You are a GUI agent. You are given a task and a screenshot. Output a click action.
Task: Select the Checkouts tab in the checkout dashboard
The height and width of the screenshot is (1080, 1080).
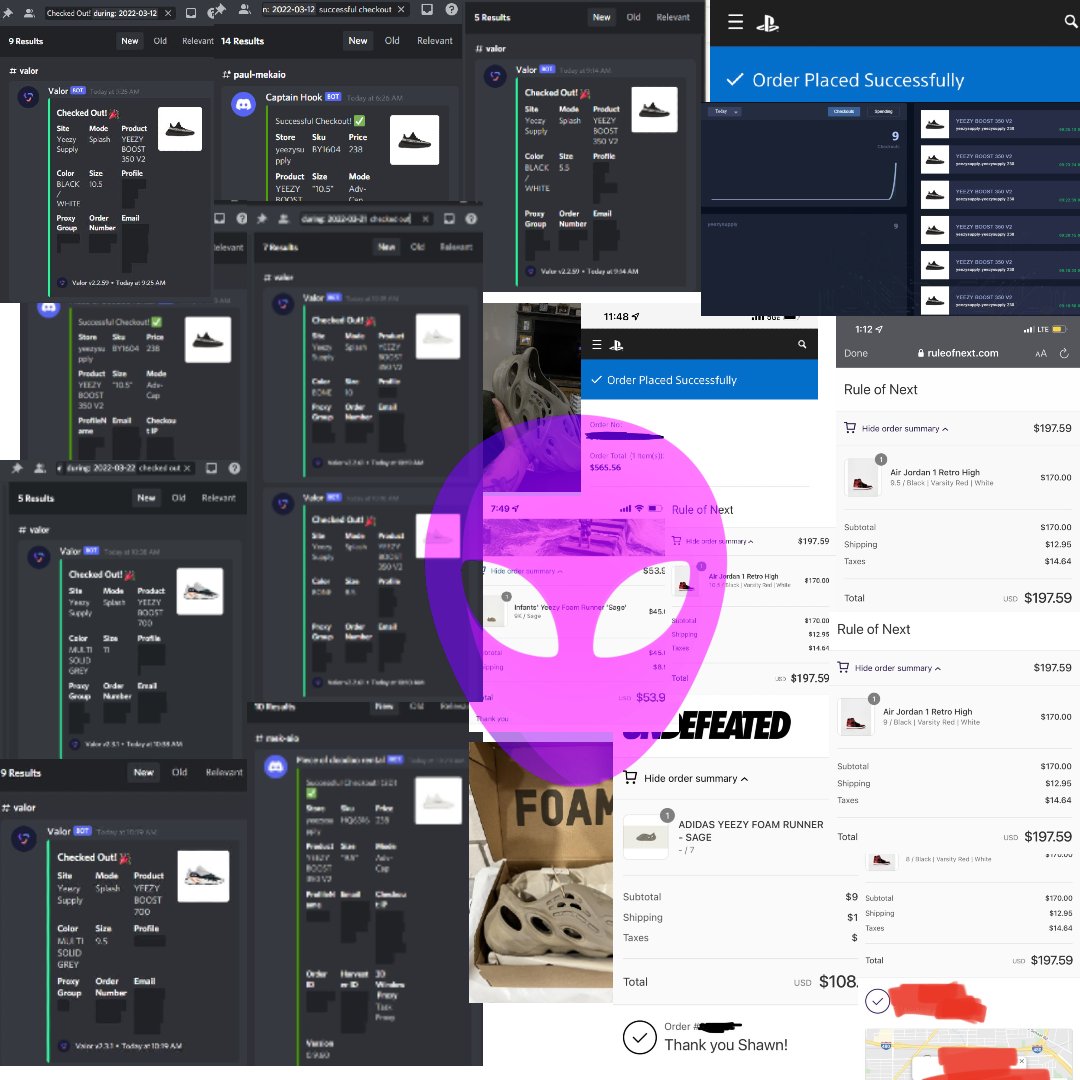(844, 111)
